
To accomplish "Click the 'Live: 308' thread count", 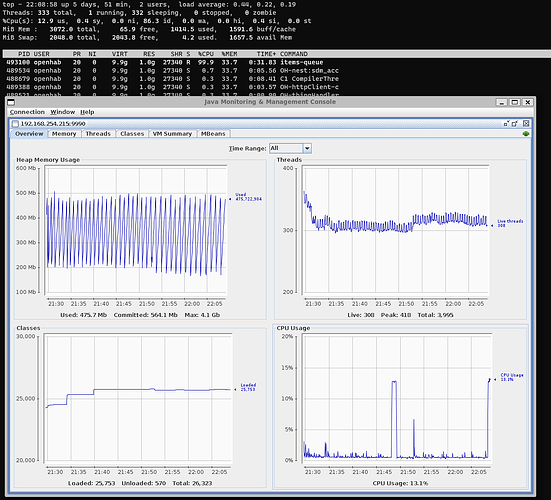I will (361, 315).
